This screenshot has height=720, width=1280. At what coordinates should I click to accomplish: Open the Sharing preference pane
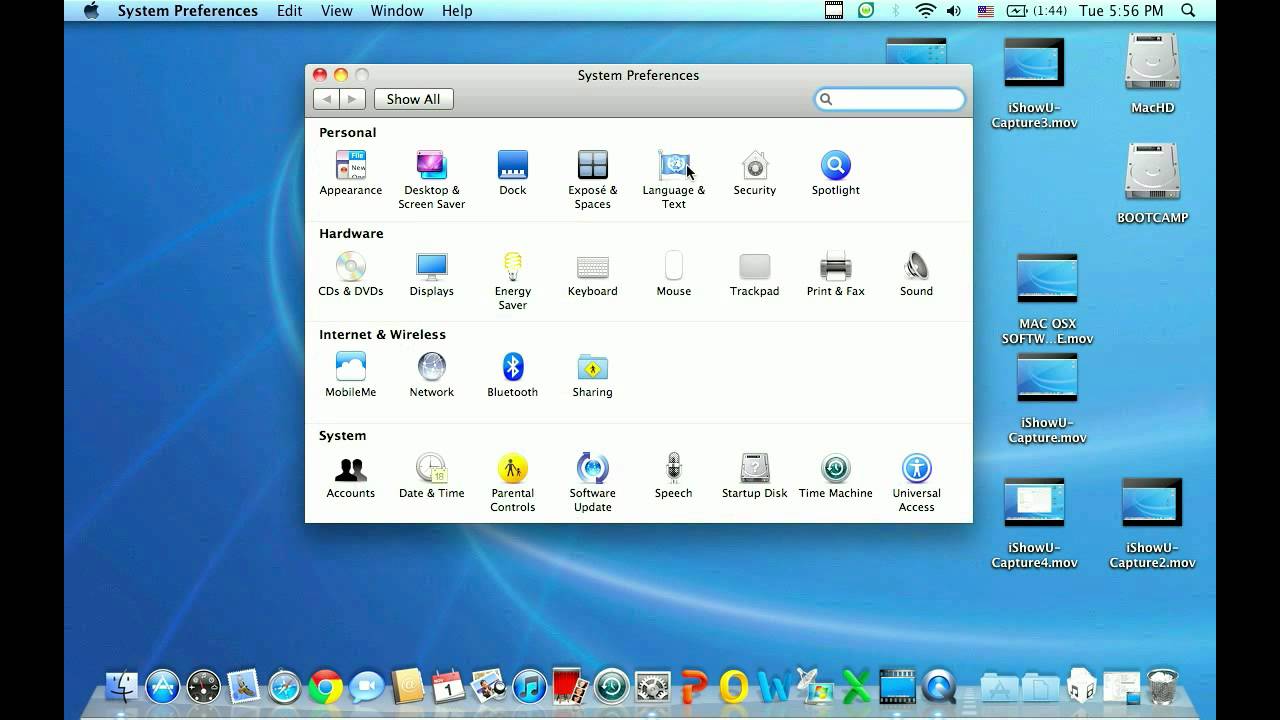tap(592, 375)
